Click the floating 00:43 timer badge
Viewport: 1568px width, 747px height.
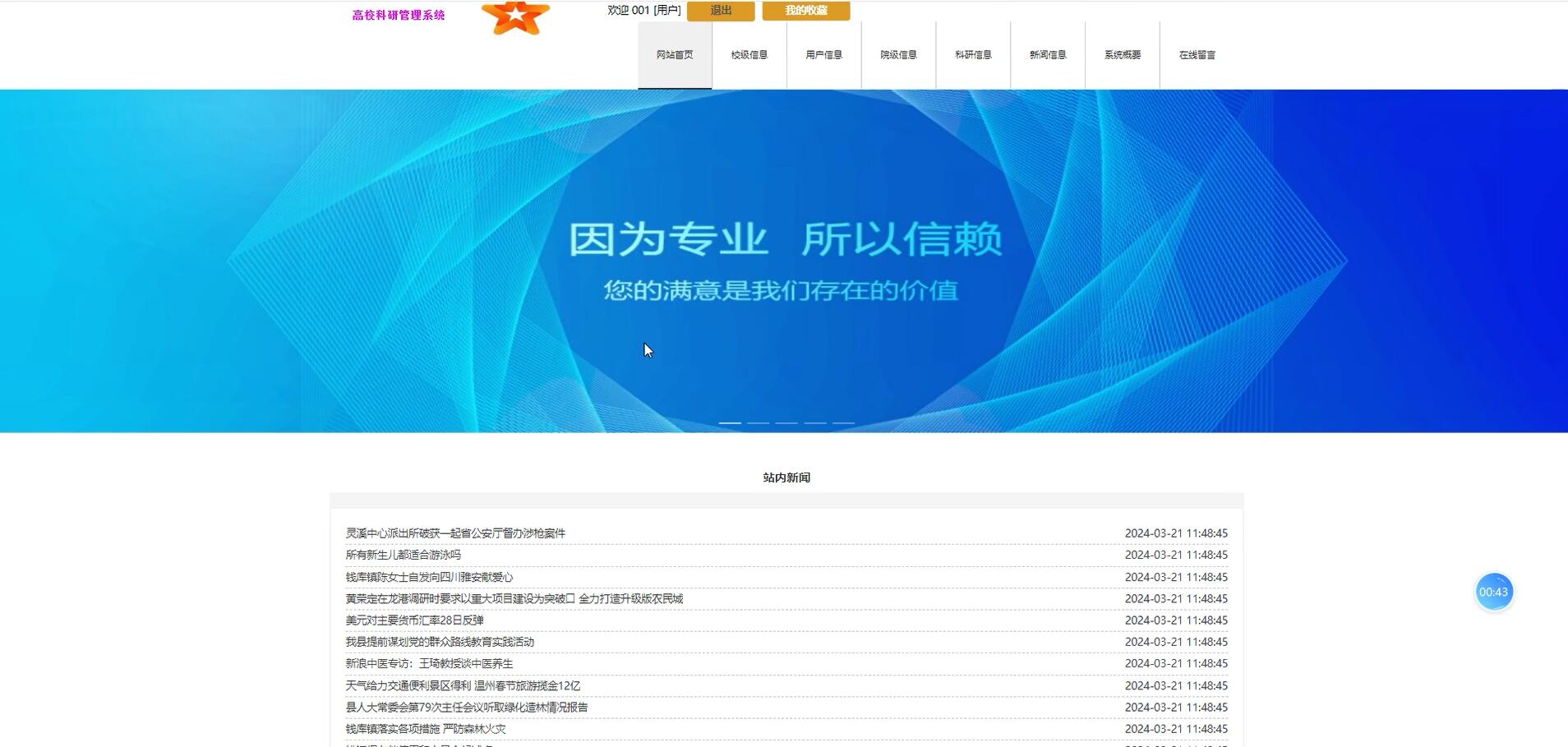click(x=1494, y=591)
